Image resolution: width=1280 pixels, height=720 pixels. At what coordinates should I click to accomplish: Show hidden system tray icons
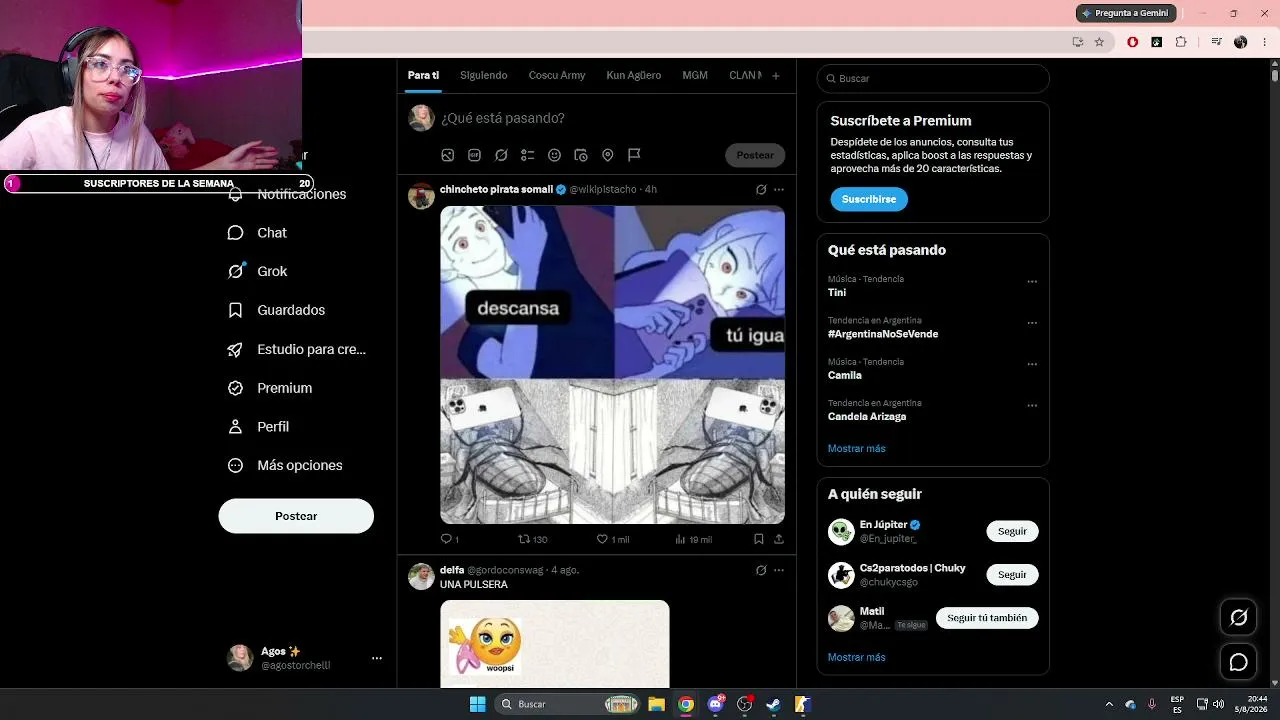click(x=1108, y=704)
